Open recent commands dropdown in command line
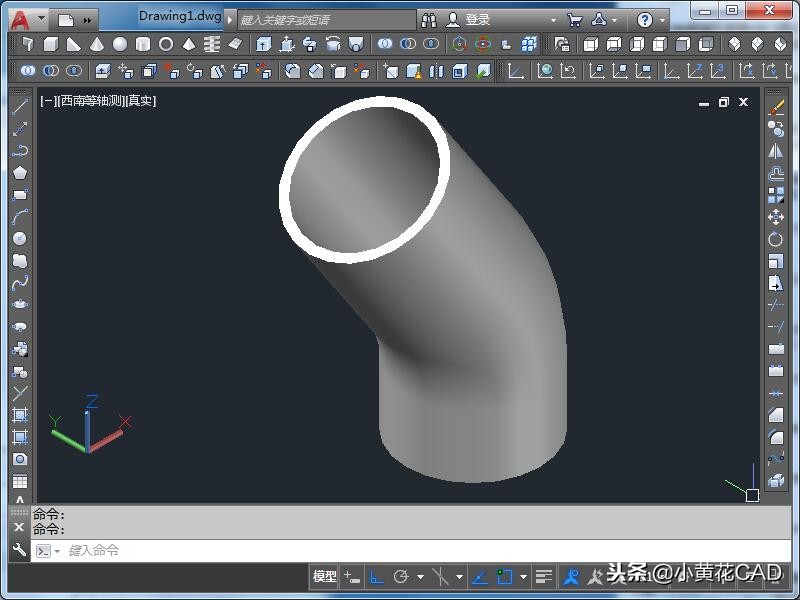This screenshot has height=600, width=800. tap(57, 551)
